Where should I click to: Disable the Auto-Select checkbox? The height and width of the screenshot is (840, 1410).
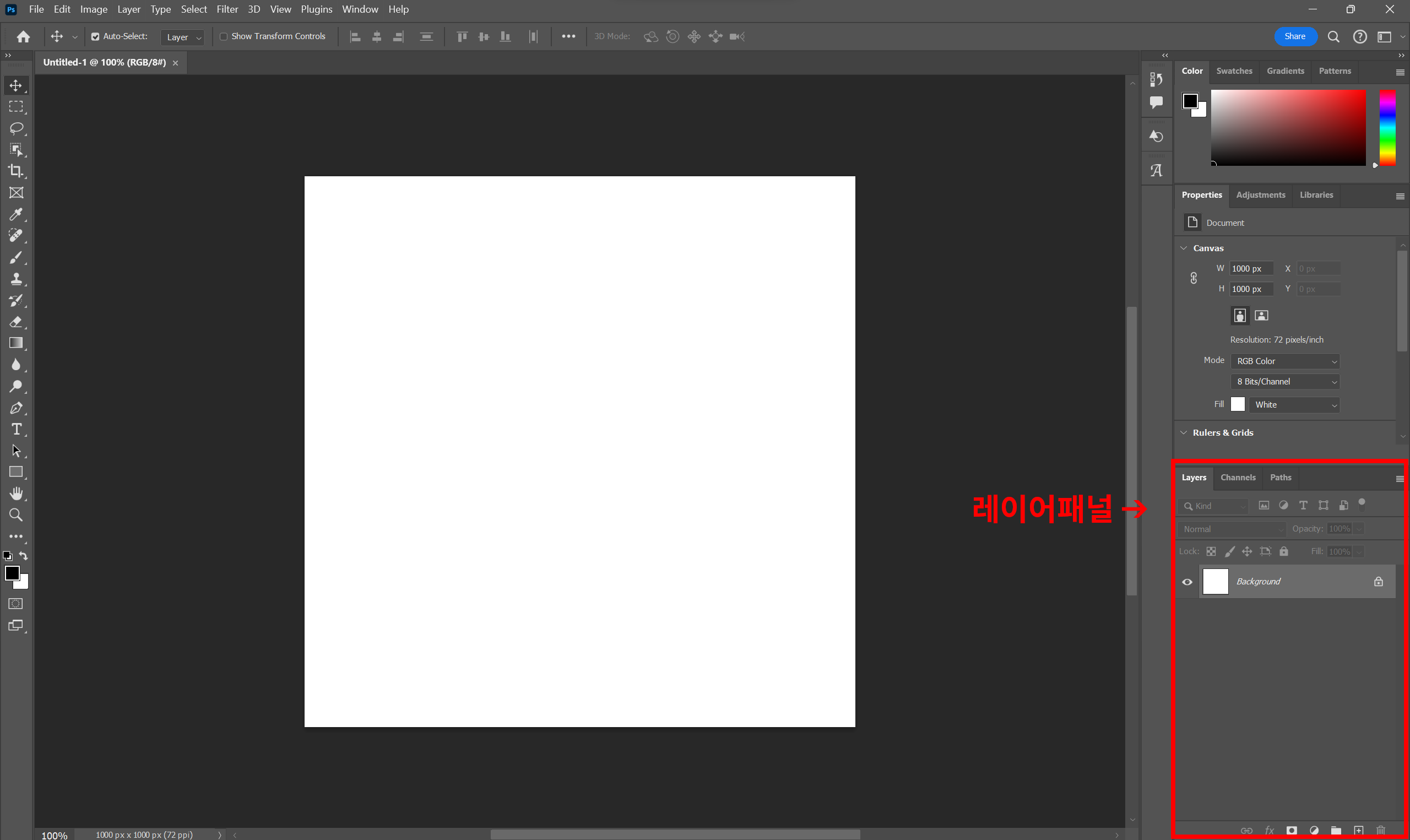(x=96, y=36)
